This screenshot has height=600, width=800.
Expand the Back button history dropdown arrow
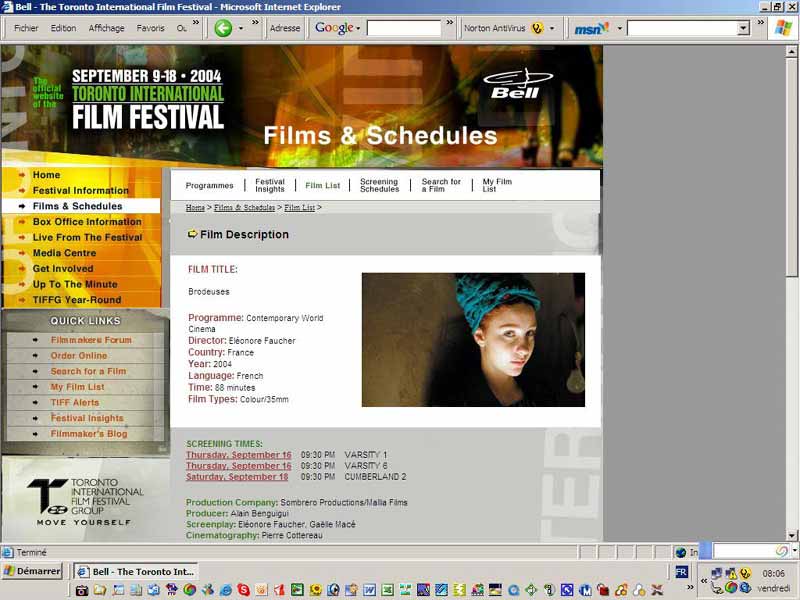pos(242,28)
